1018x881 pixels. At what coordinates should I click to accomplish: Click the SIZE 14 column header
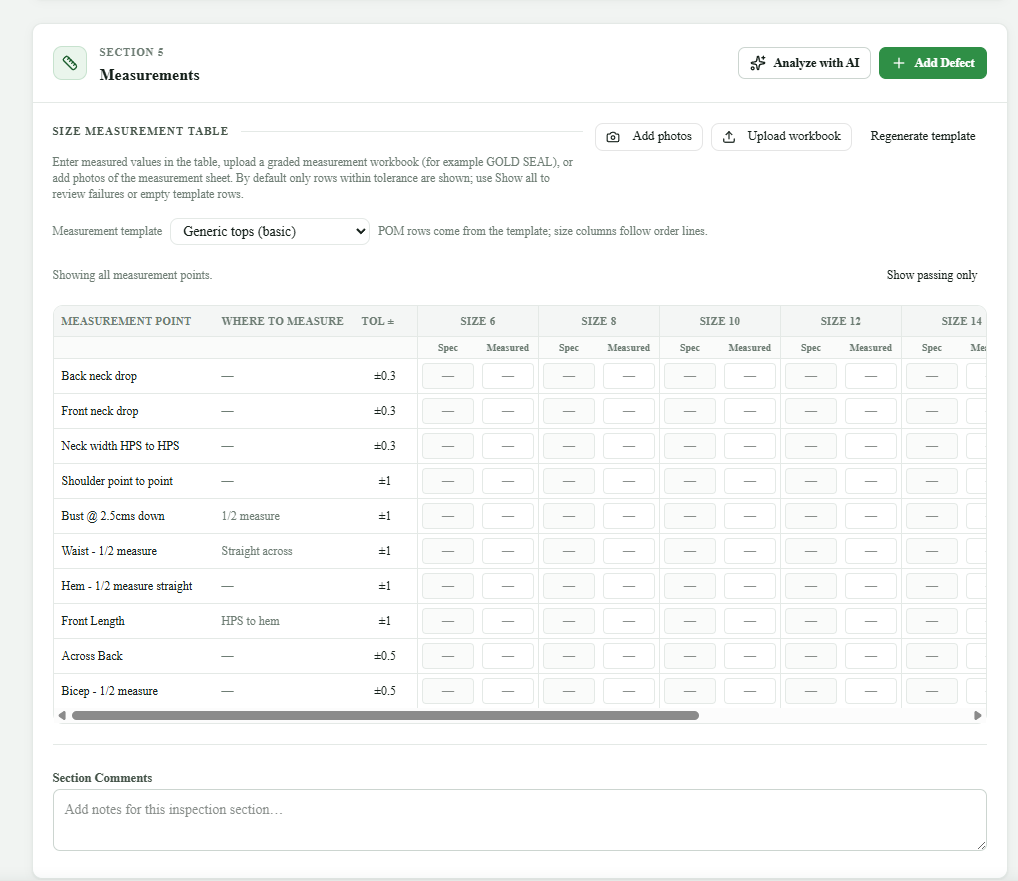click(962, 321)
